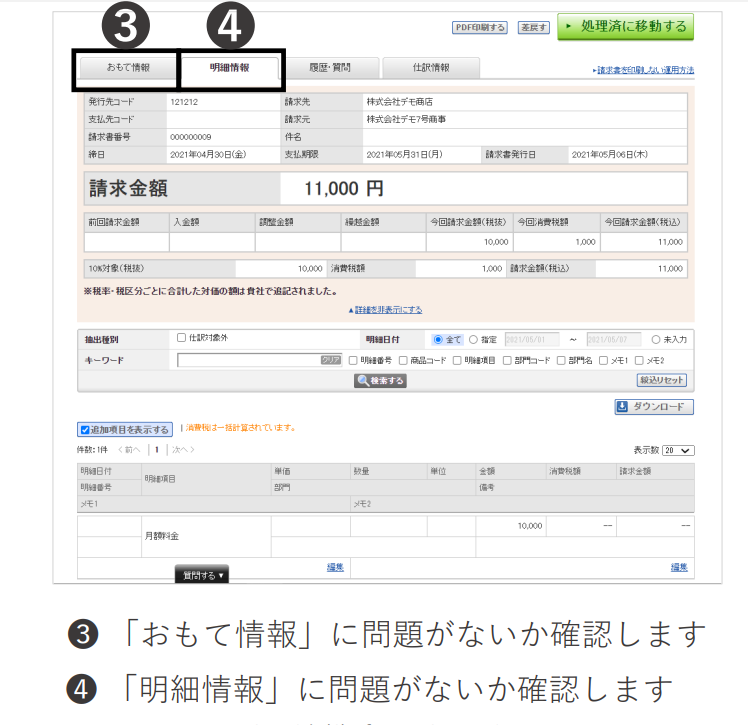This screenshot has height=725, width=748.
Task: Switch to the おもて情報 tab
Action: coord(128,68)
